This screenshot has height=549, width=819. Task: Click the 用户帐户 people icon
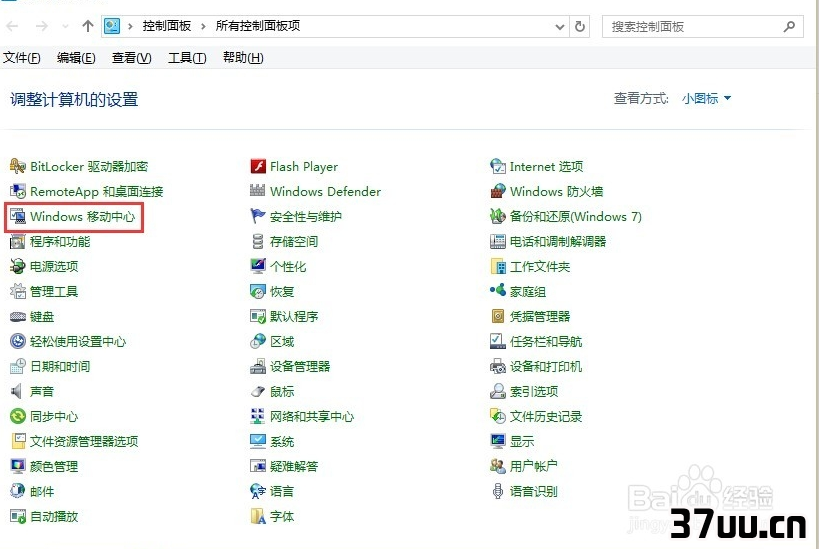[x=498, y=465]
